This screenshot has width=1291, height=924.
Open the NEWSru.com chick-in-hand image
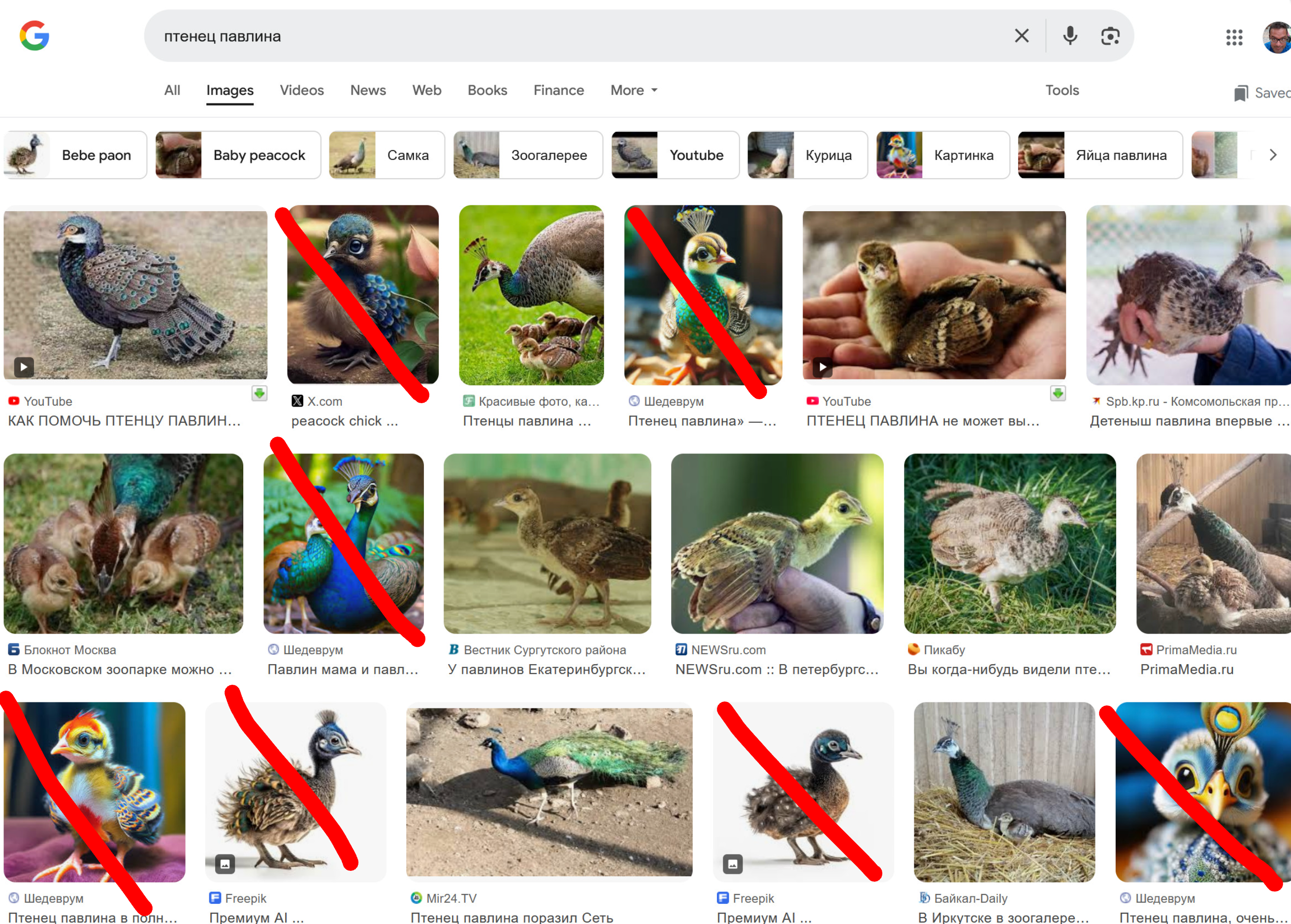776,543
